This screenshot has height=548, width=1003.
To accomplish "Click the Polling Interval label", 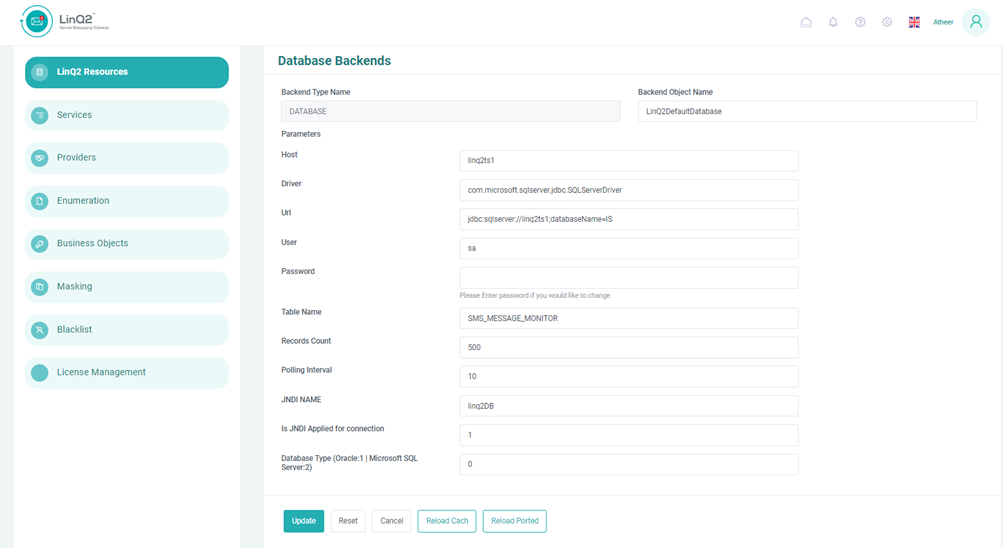I will (x=306, y=370).
